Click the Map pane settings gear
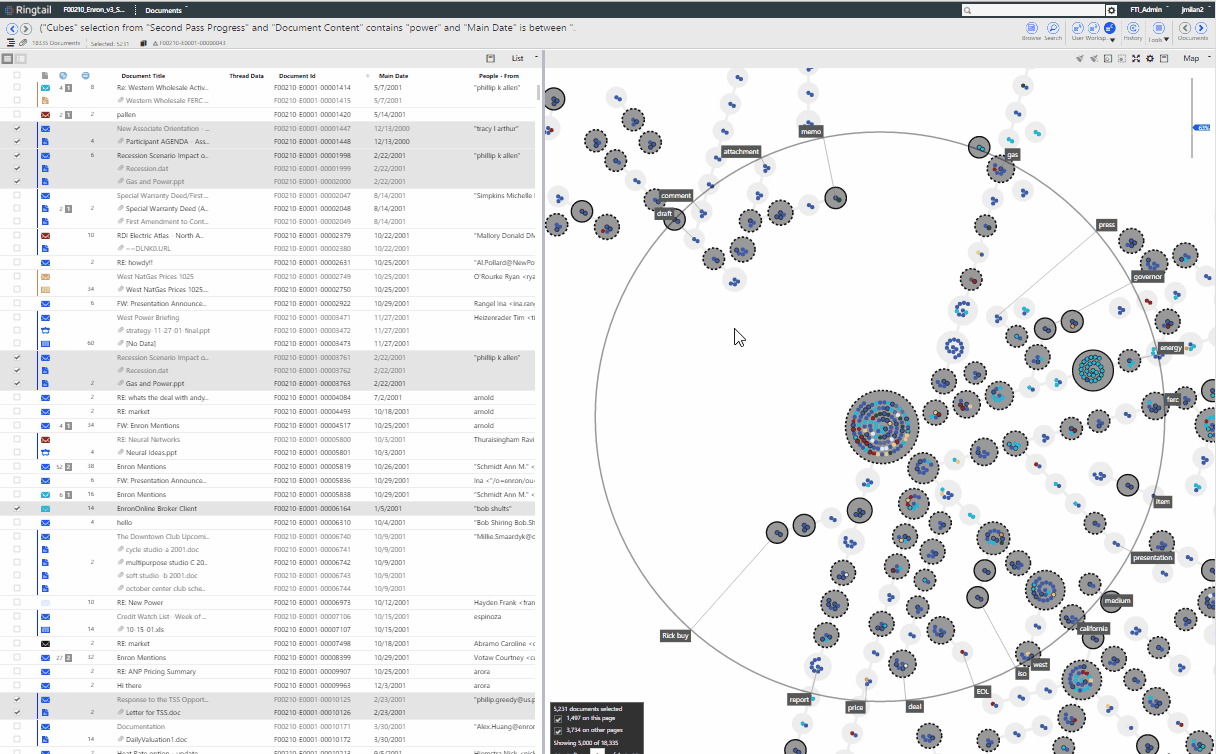 (x=1150, y=58)
